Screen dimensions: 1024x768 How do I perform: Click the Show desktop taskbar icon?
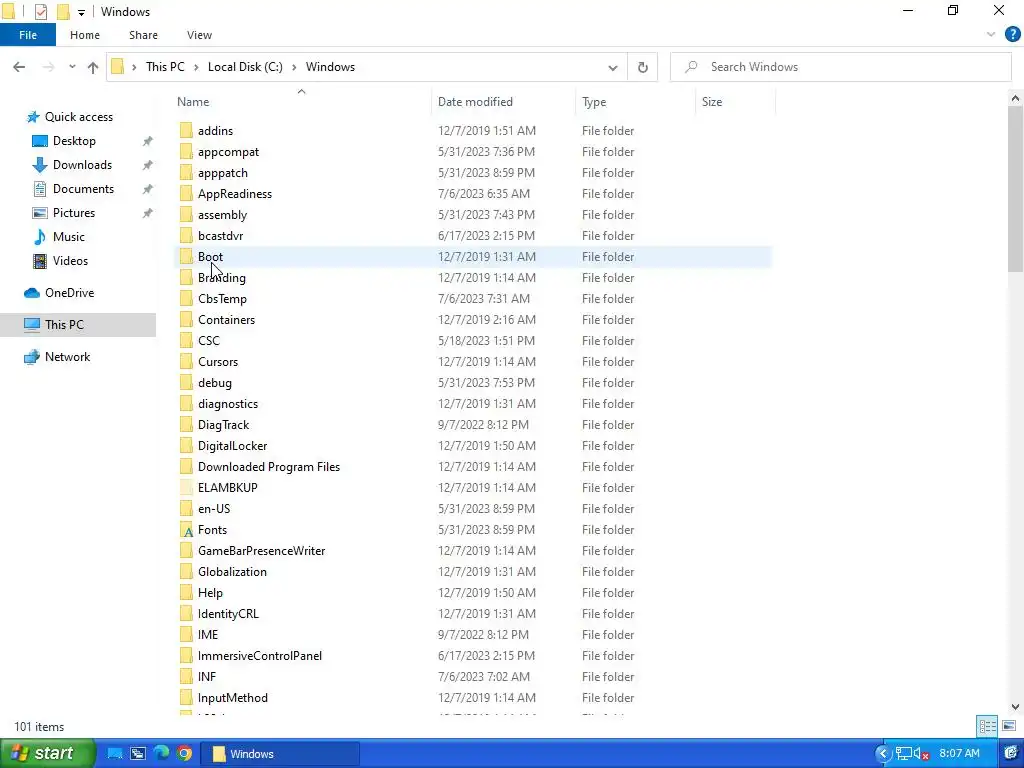point(115,754)
